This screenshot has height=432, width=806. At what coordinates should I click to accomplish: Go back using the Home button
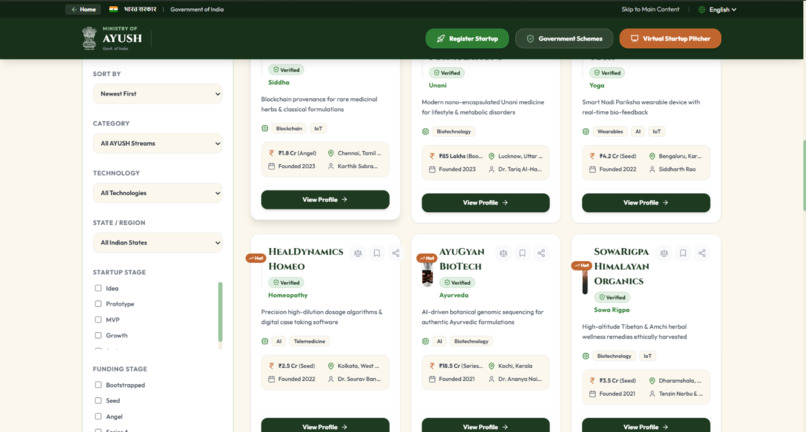pyautogui.click(x=83, y=9)
